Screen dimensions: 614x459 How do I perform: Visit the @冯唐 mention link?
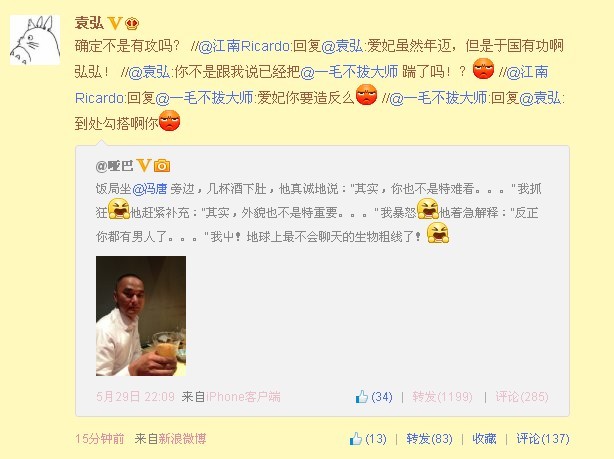click(150, 189)
